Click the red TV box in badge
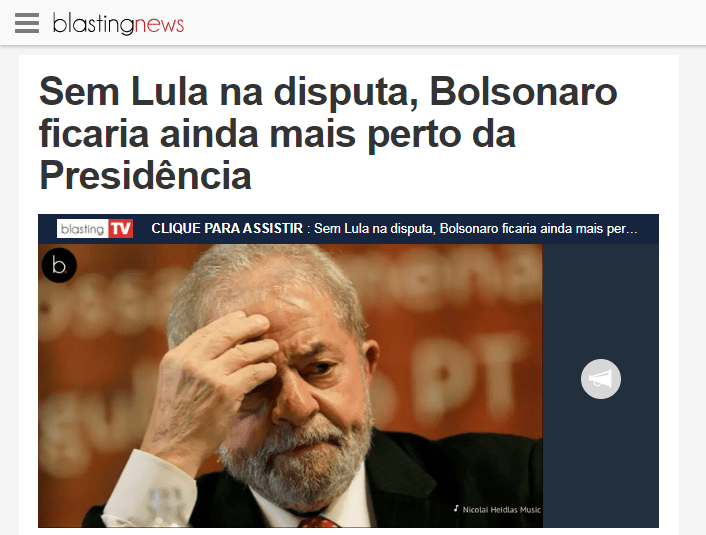This screenshot has width=706, height=535. click(121, 229)
